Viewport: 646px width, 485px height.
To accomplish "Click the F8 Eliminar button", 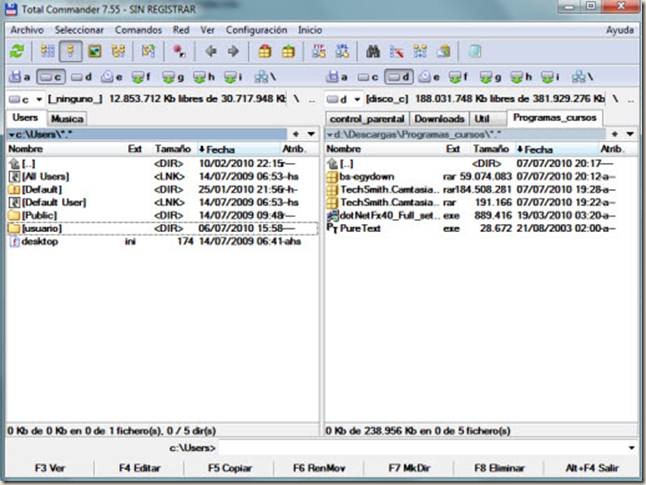I will tap(499, 468).
